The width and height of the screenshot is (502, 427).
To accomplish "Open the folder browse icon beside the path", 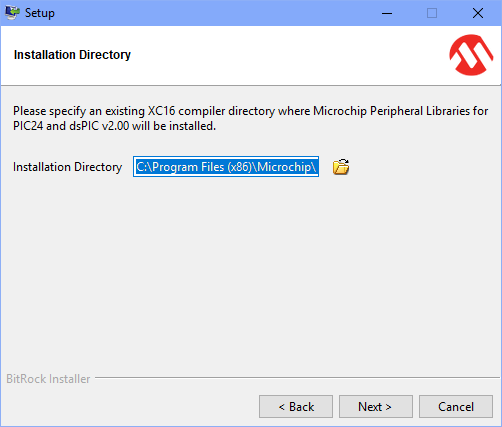I will point(341,167).
